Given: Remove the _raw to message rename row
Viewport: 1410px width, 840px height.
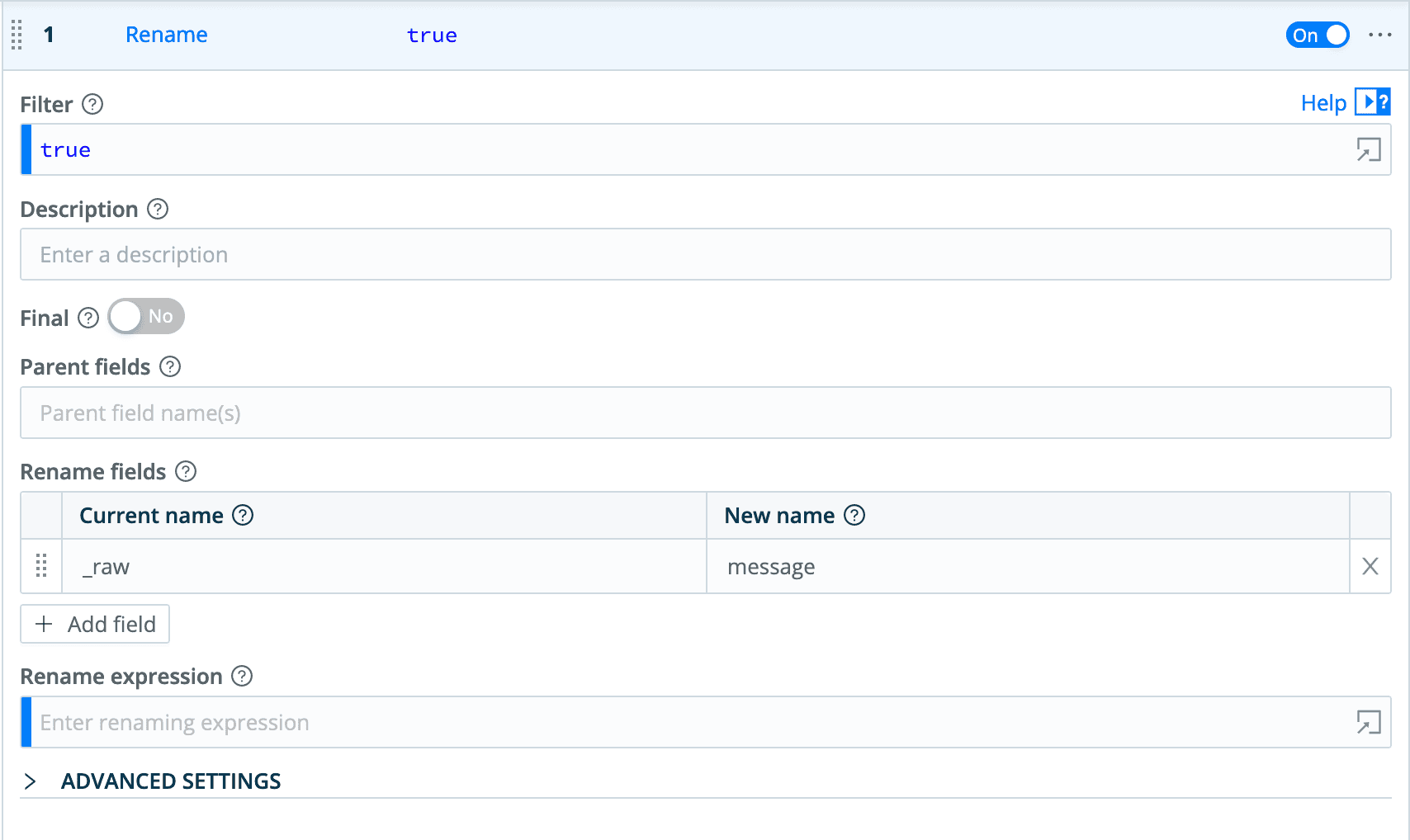Looking at the screenshot, I should click(1370, 567).
